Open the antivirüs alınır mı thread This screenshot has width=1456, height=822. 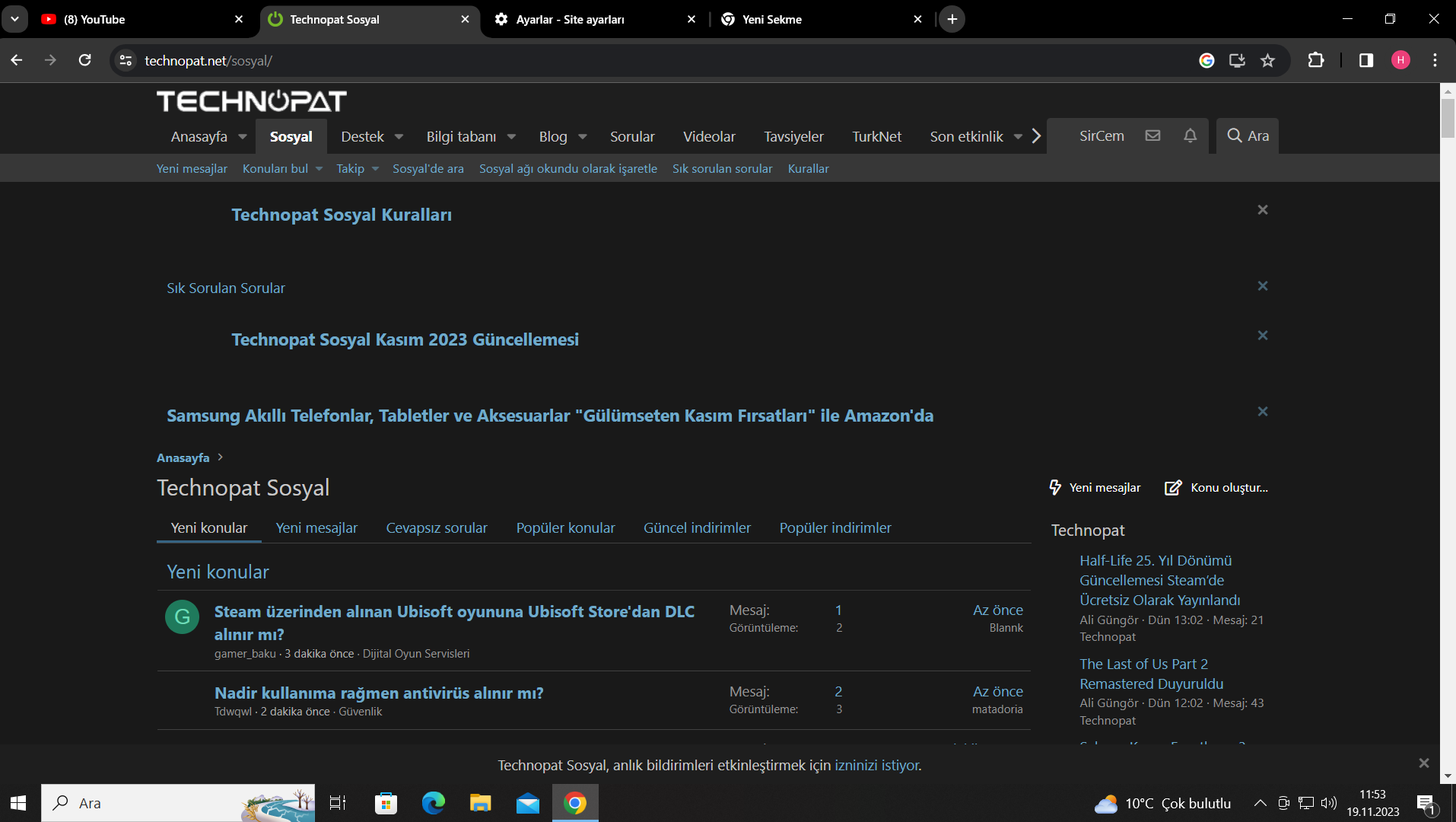pos(379,693)
